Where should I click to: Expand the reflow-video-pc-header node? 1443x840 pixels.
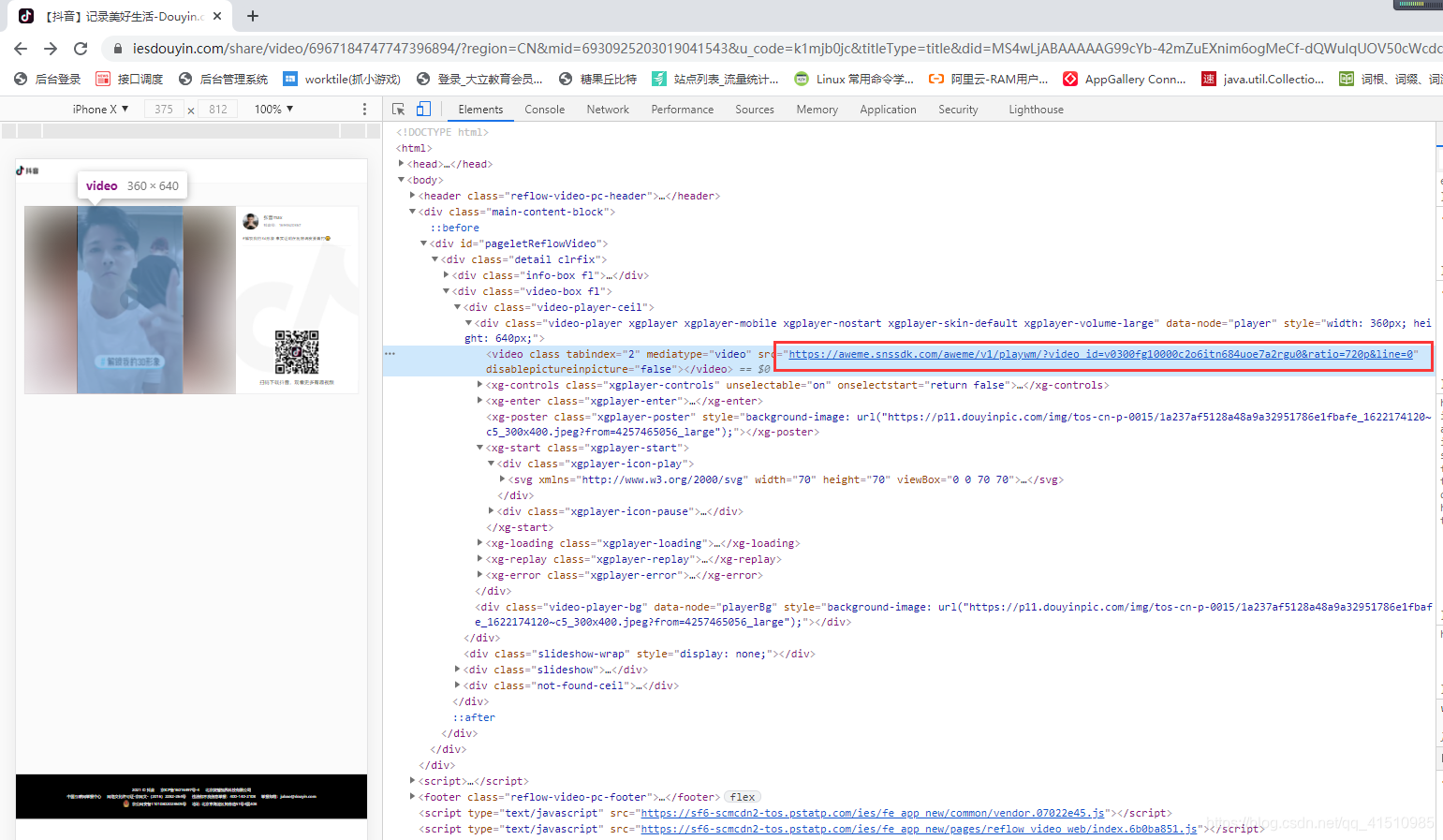point(413,196)
